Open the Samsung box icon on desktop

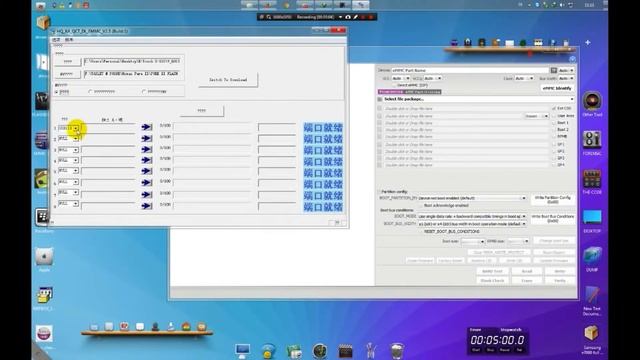click(592, 334)
